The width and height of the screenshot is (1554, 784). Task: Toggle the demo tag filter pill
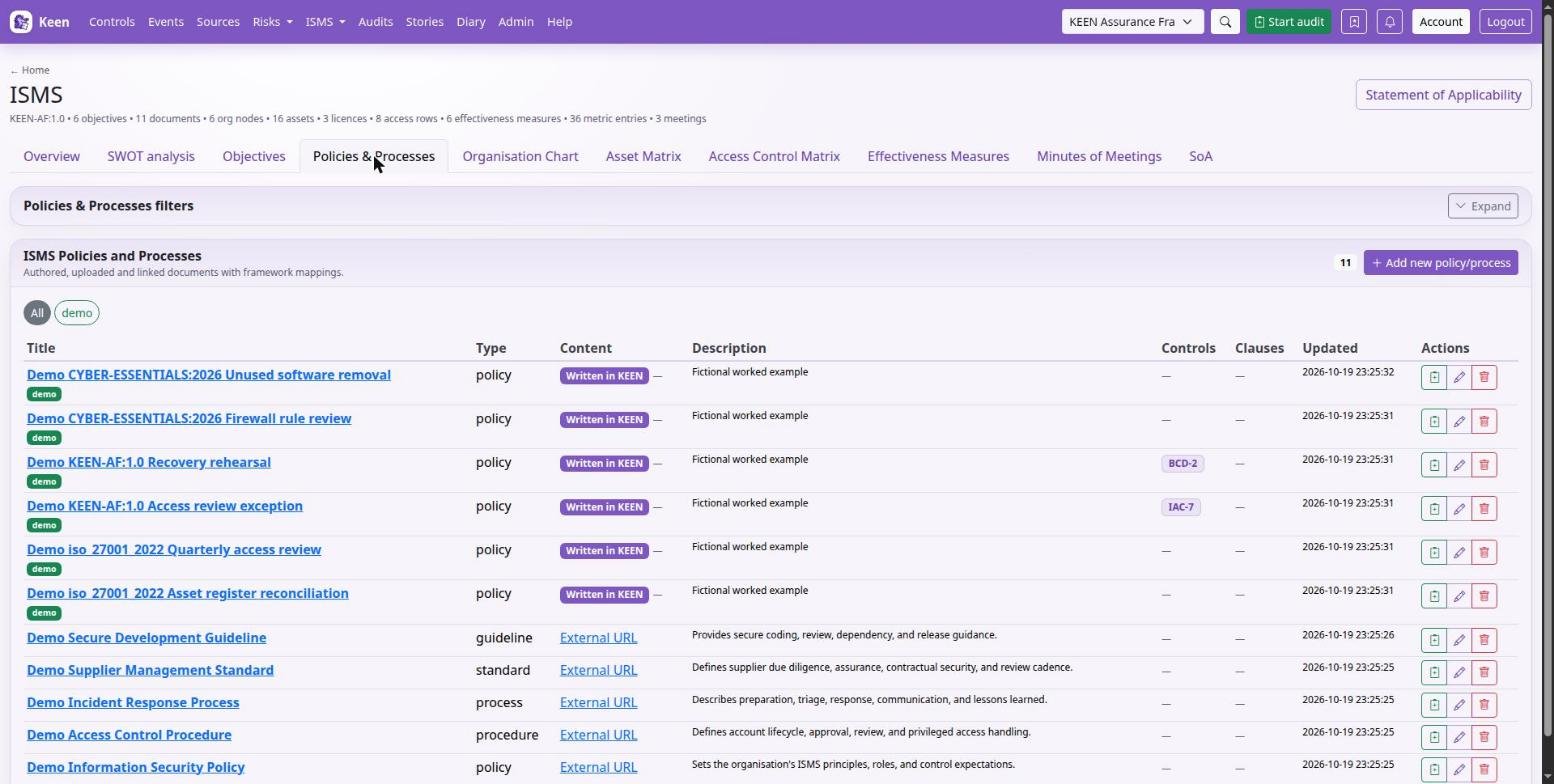[x=77, y=313]
